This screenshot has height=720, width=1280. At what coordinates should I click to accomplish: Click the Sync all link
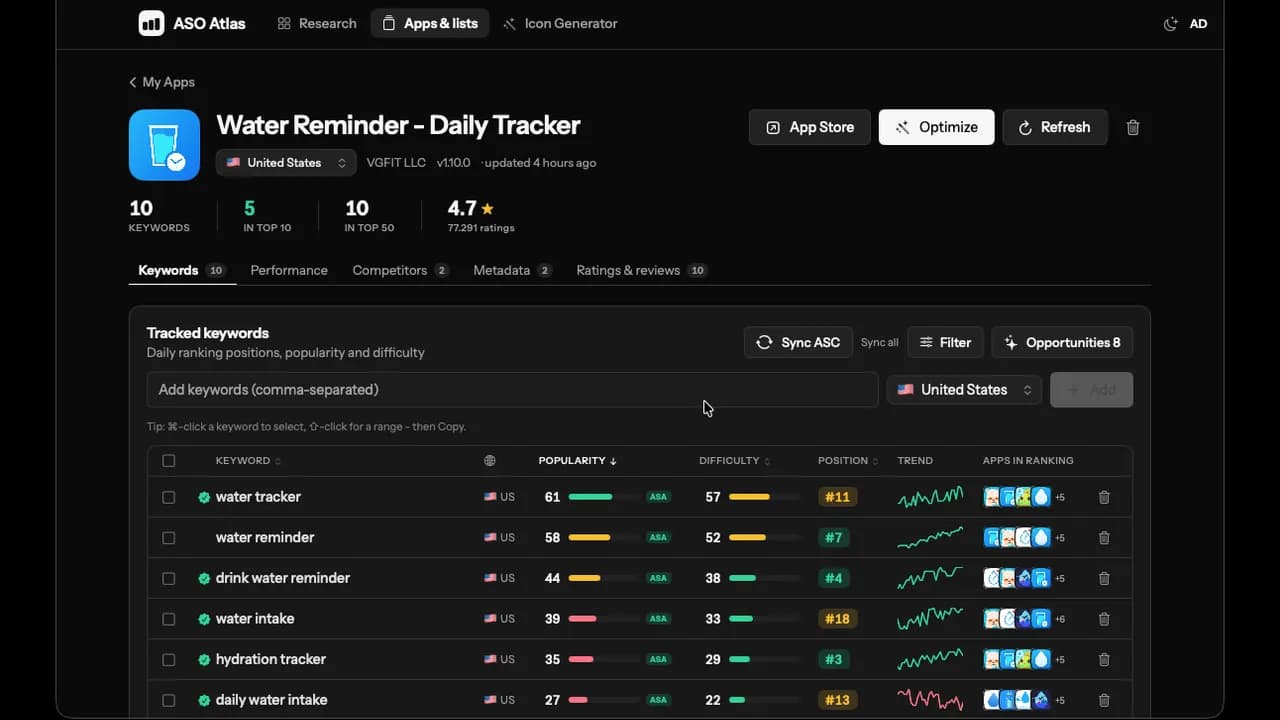tap(880, 342)
